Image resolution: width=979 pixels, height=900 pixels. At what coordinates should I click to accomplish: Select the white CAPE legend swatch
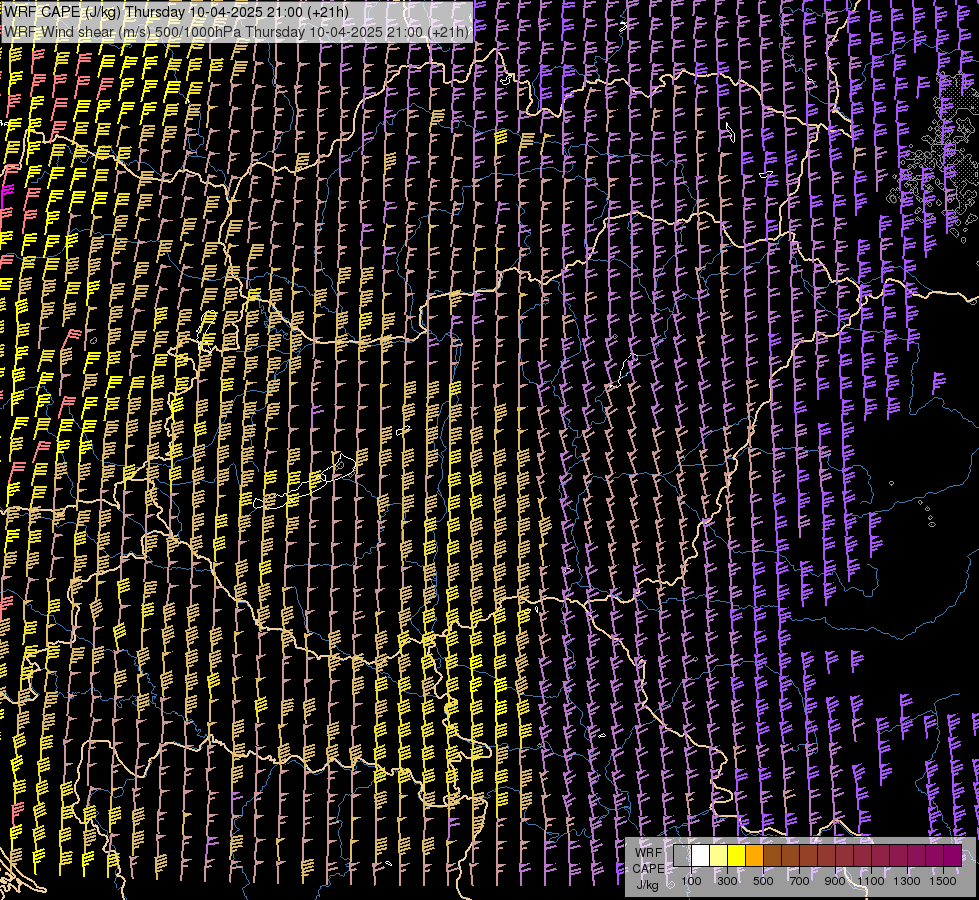[x=701, y=855]
